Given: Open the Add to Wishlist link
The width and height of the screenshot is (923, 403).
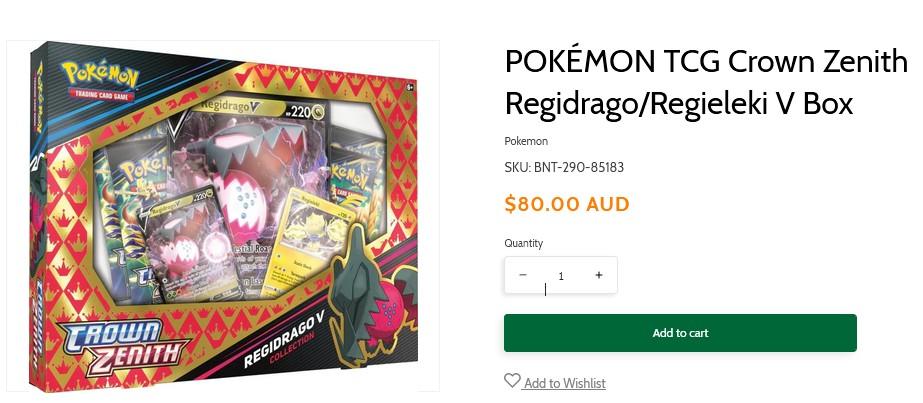Looking at the screenshot, I should (564, 384).
